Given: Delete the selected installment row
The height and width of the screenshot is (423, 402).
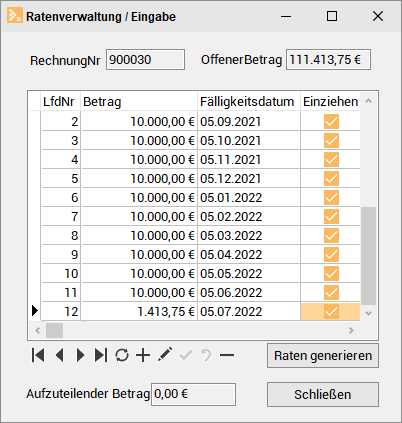Looking at the screenshot, I should (x=227, y=355).
